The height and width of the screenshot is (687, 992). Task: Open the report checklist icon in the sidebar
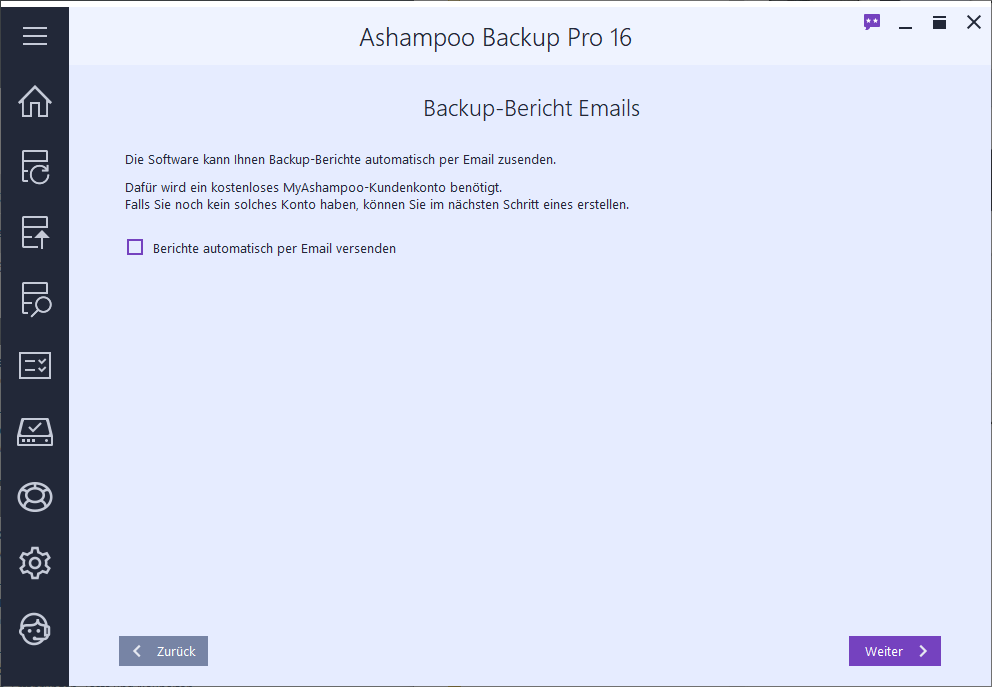[x=35, y=366]
